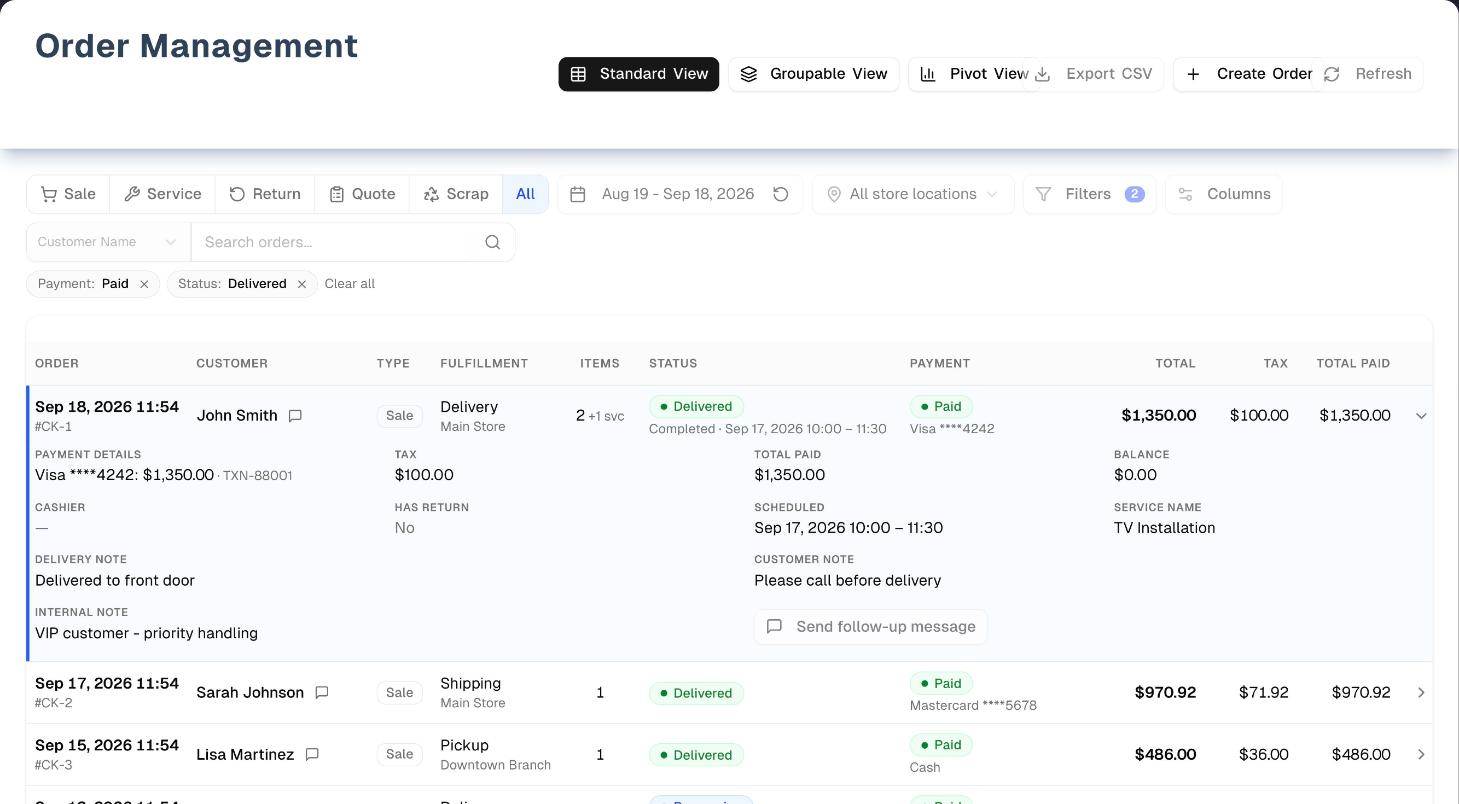Switch to Groupable View
This screenshot has width=1459, height=804.
pos(814,74)
